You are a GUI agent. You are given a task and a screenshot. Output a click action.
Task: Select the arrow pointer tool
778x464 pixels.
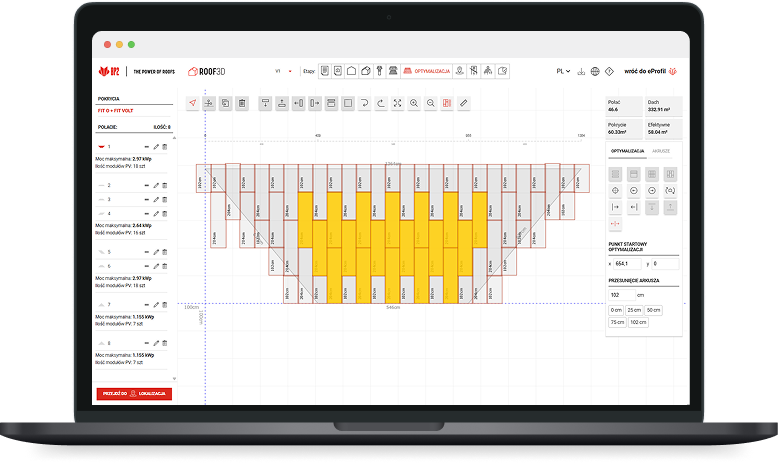click(x=193, y=103)
